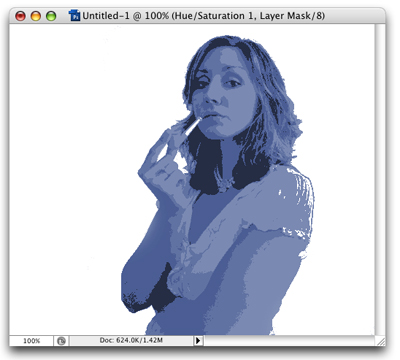Click the 100% zoom level field
Screen dimensions: 400x360
point(31,341)
